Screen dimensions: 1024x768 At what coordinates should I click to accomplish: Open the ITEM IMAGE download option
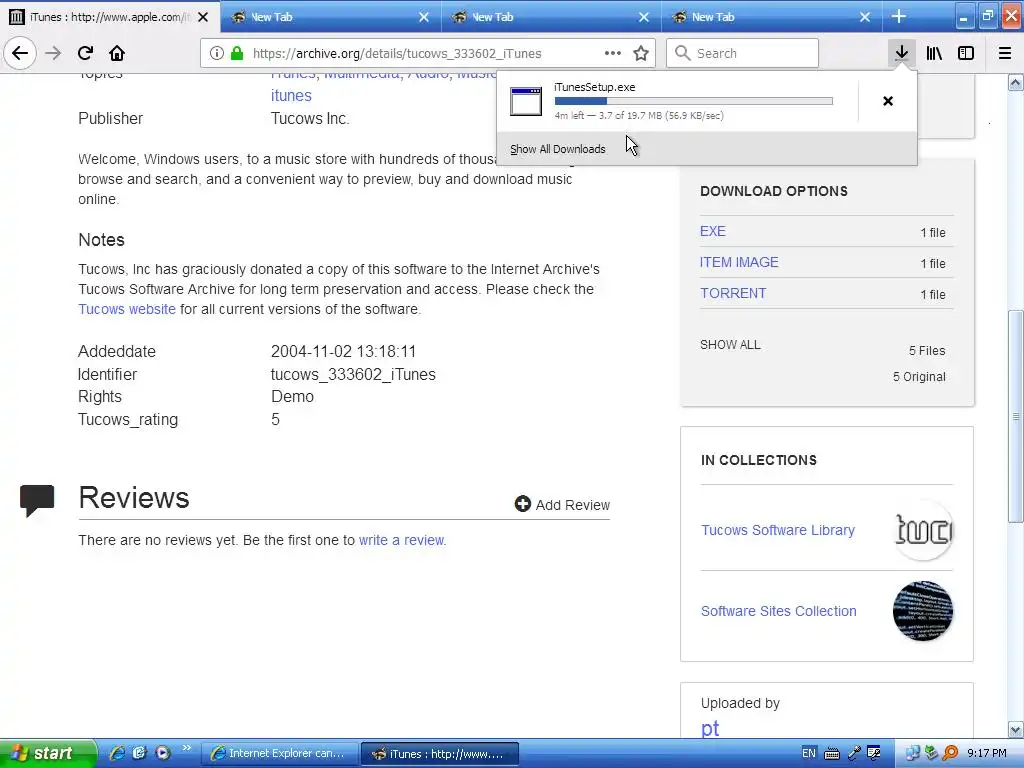pos(739,262)
